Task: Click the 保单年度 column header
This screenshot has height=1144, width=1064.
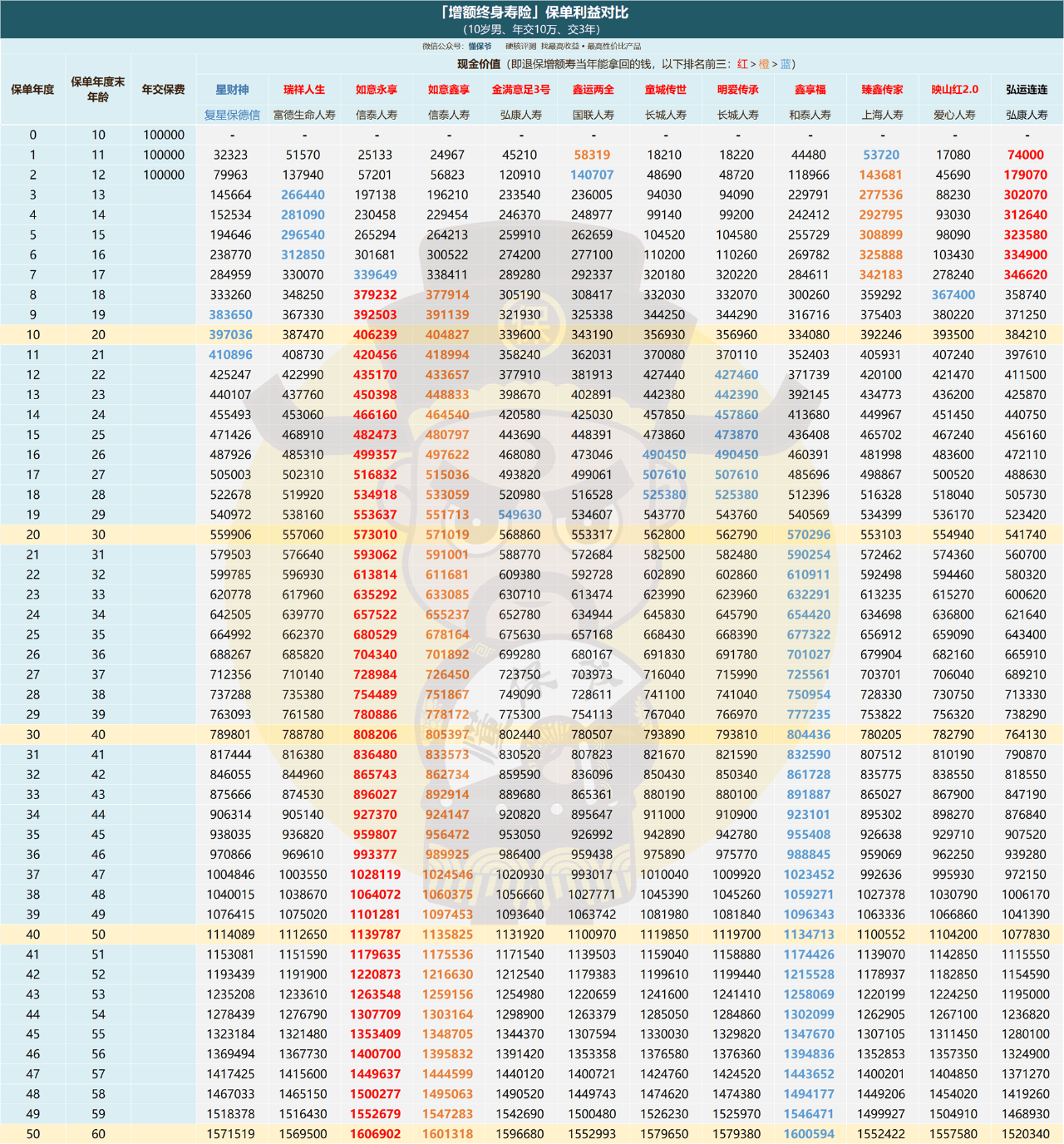Action: pos(32,89)
